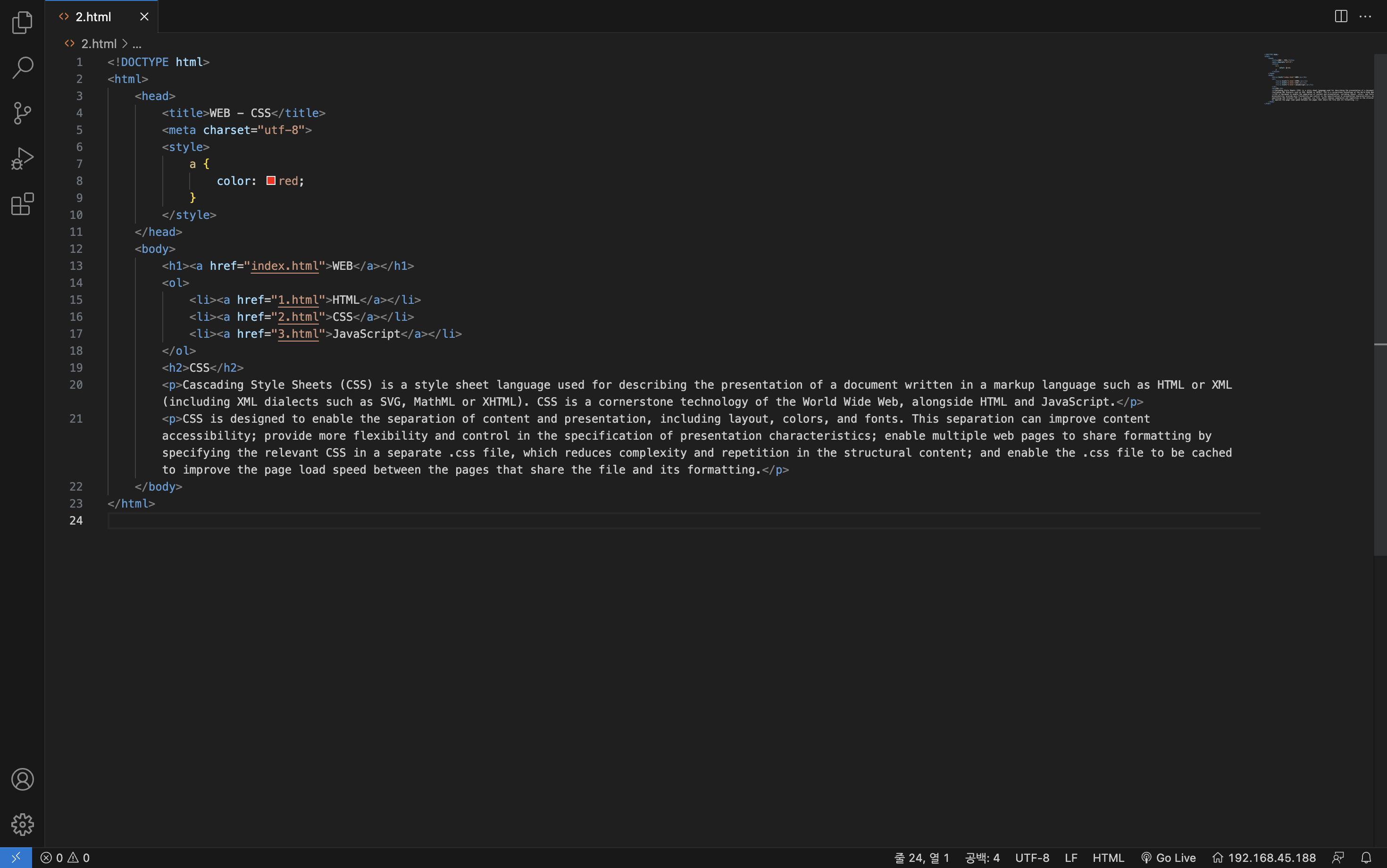This screenshot has height=868, width=1387.
Task: Open the Tweet feedback icon
Action: (1338, 857)
